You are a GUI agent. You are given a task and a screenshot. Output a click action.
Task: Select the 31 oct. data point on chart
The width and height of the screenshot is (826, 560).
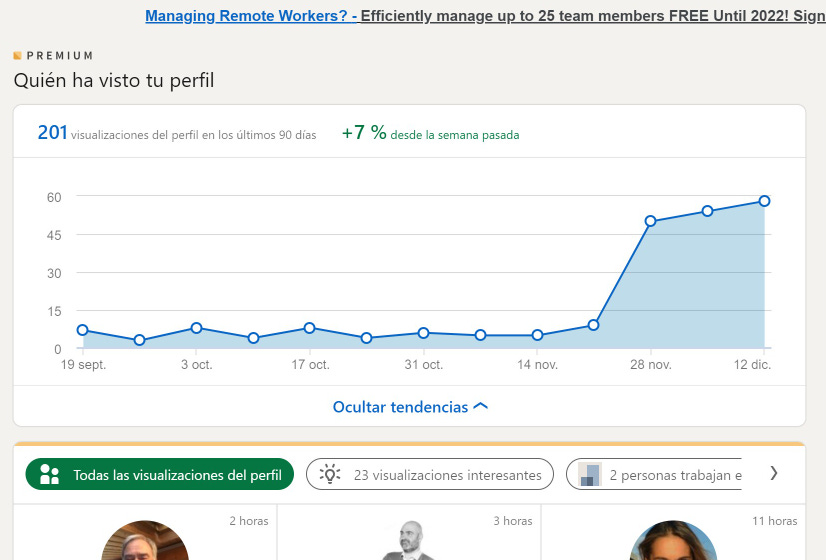pyautogui.click(x=424, y=333)
